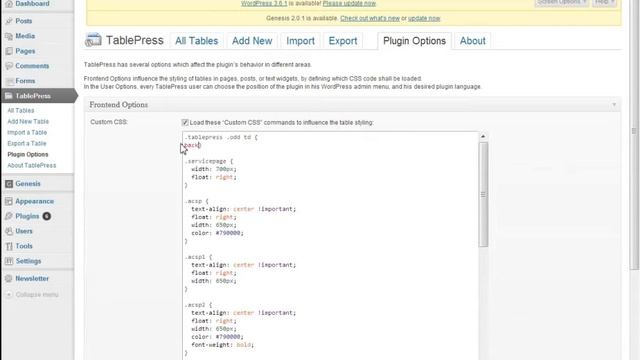
Task: Click the All Tables submenu link
Action: pos(20,111)
